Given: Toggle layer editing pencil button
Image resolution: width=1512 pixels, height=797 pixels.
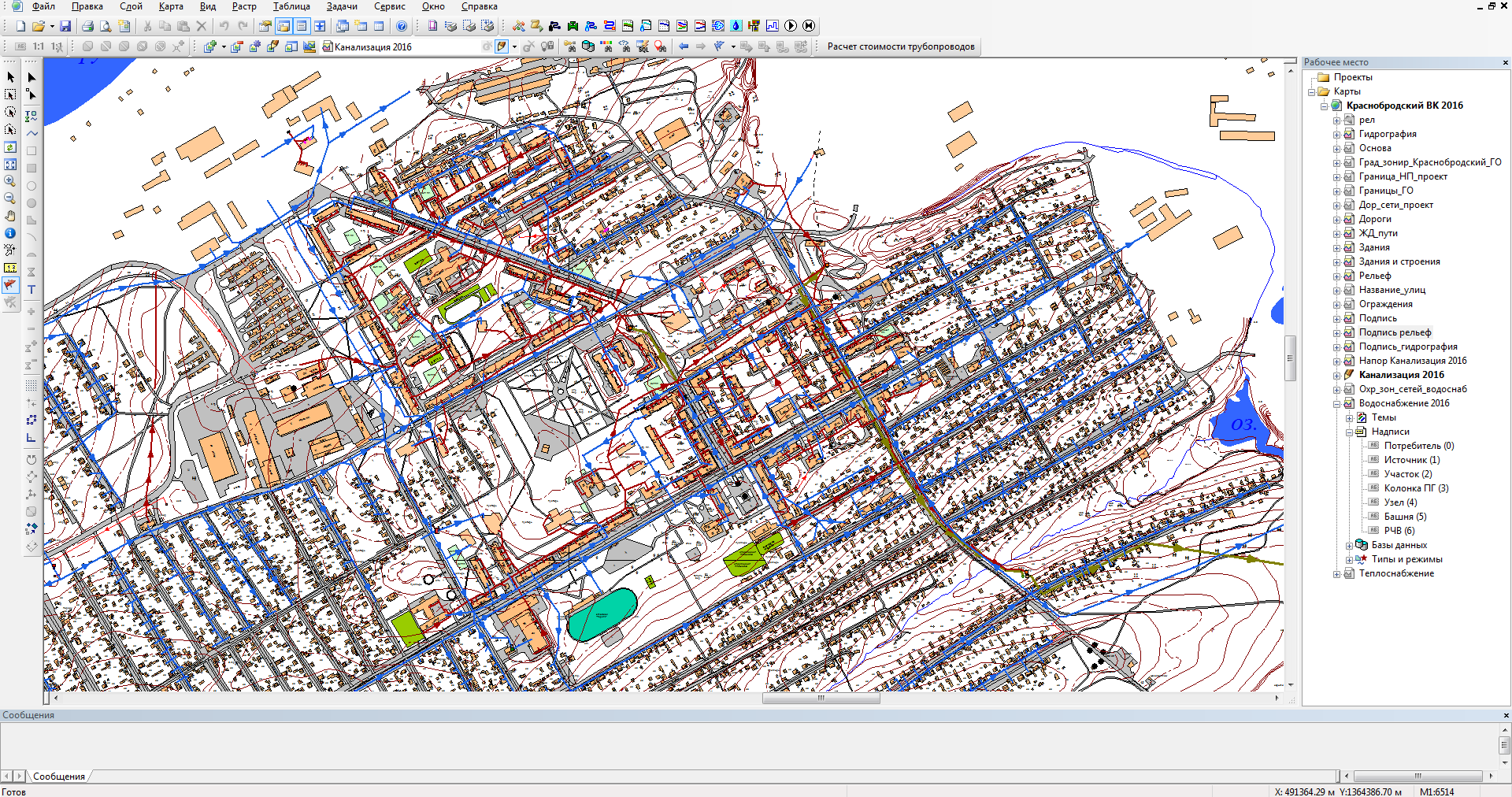Looking at the screenshot, I should (x=502, y=46).
